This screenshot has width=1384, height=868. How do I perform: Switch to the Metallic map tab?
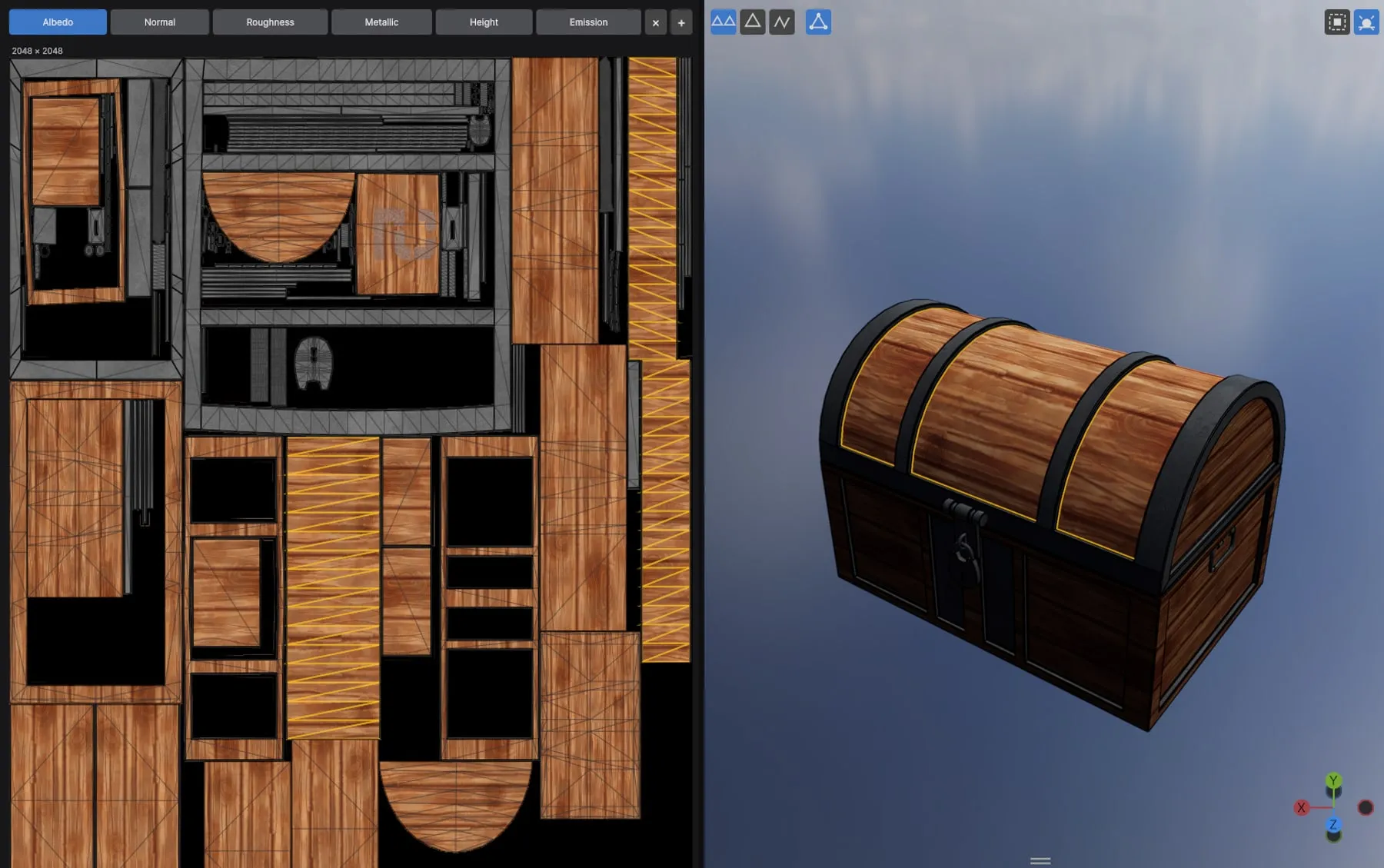pyautogui.click(x=381, y=22)
